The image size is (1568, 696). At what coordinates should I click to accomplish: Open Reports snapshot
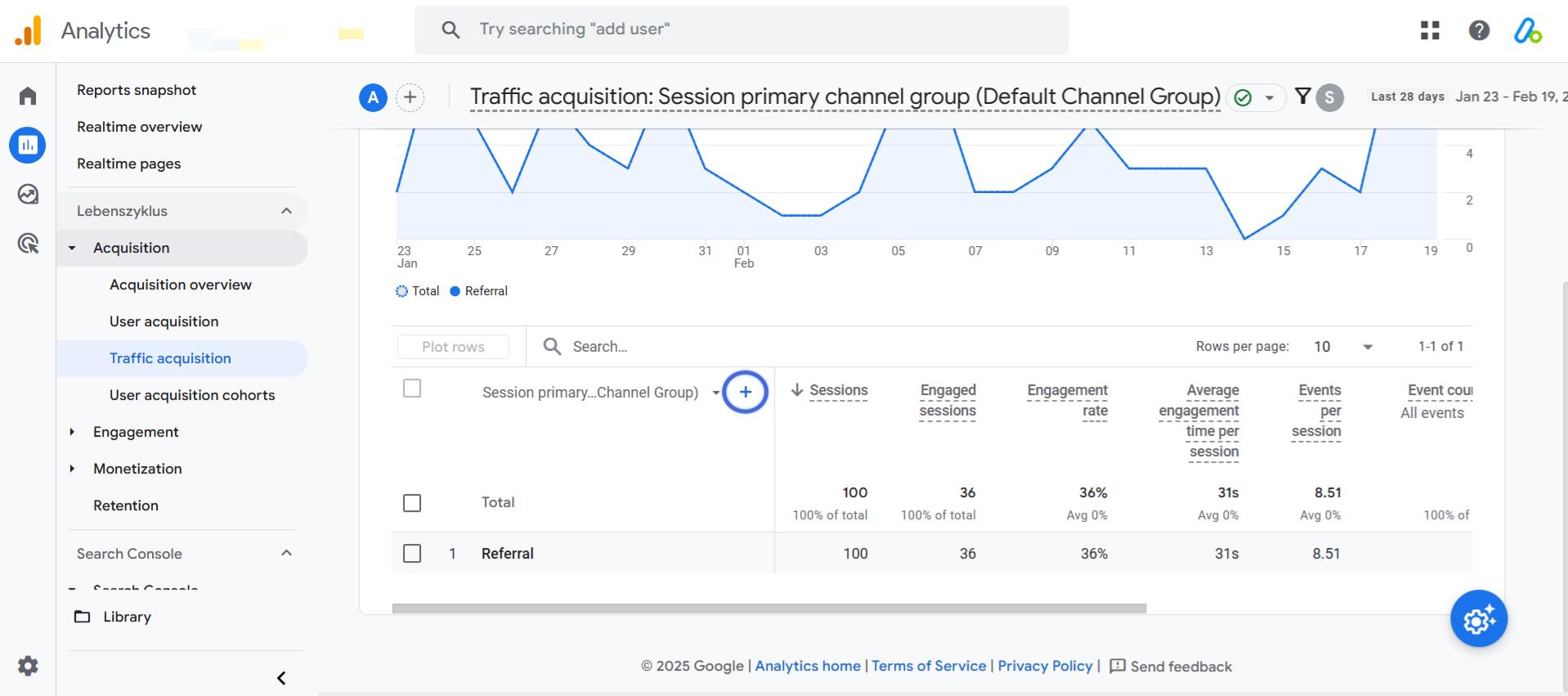pos(137,90)
